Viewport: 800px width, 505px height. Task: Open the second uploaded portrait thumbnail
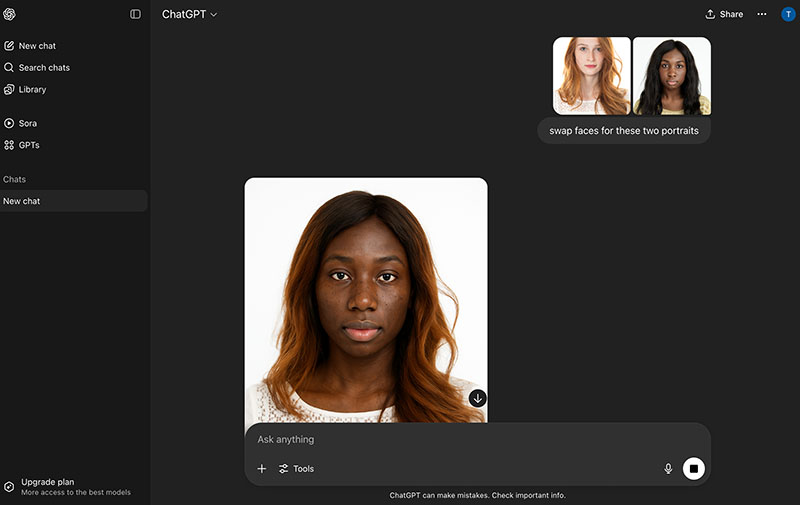click(671, 76)
